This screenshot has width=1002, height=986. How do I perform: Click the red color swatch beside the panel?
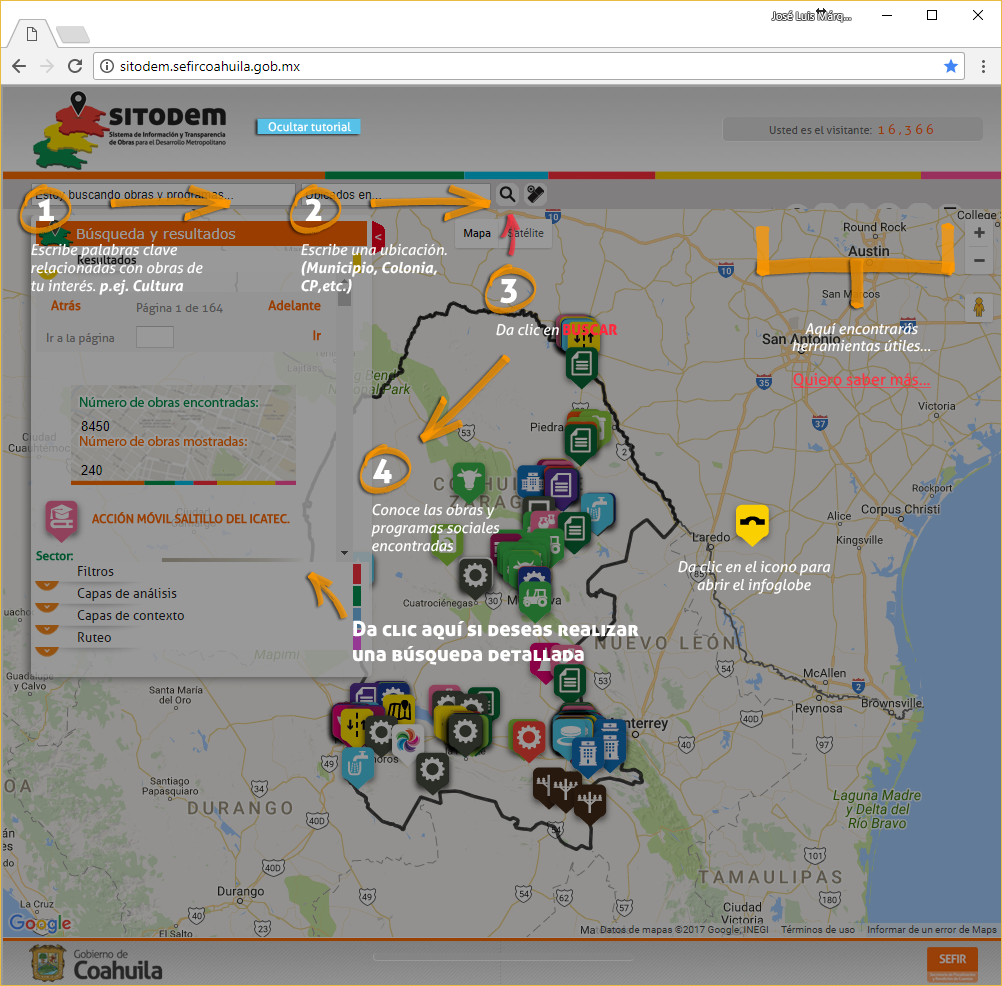click(x=357, y=575)
